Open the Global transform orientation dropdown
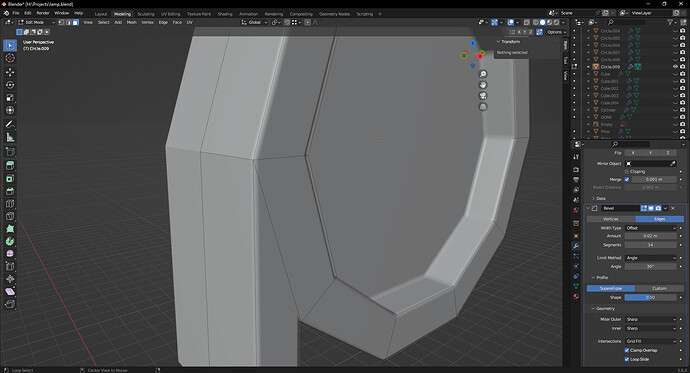Image resolution: width=690 pixels, height=373 pixels. coord(254,22)
